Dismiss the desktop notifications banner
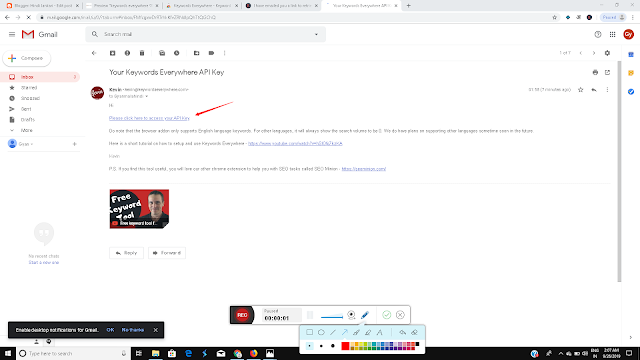This screenshot has width=640, height=360. (156, 330)
